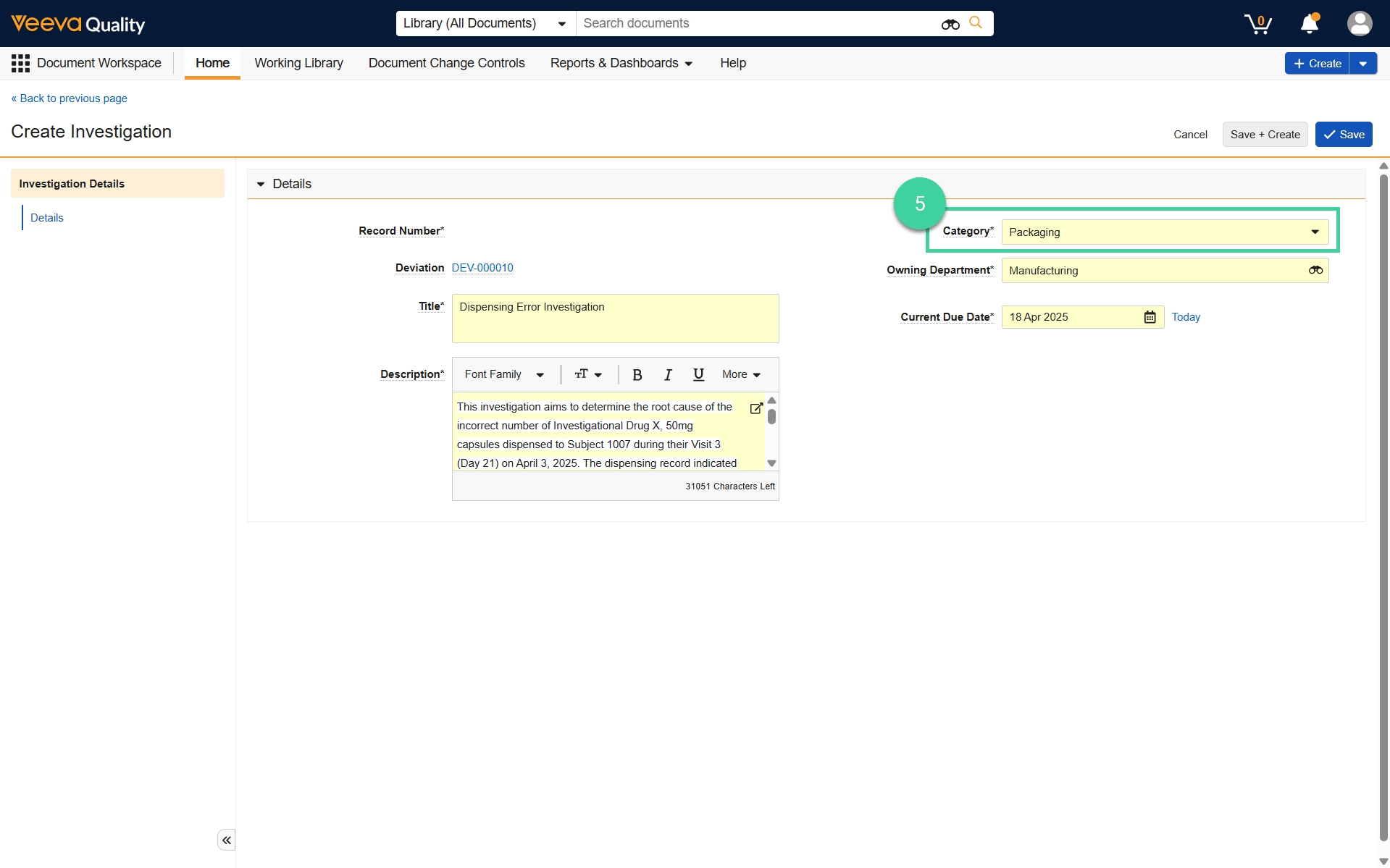Click the Record Number label
Viewport: 1390px width, 868px height.
click(401, 231)
